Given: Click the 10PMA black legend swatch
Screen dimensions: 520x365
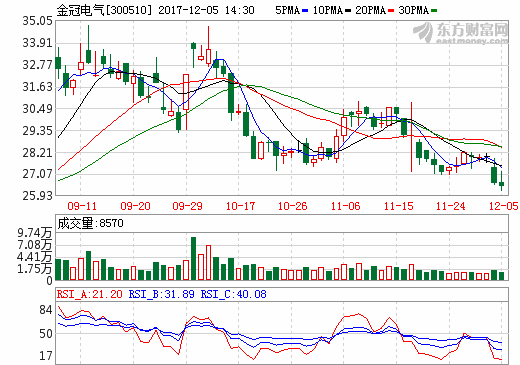Looking at the screenshot, I should point(348,11).
